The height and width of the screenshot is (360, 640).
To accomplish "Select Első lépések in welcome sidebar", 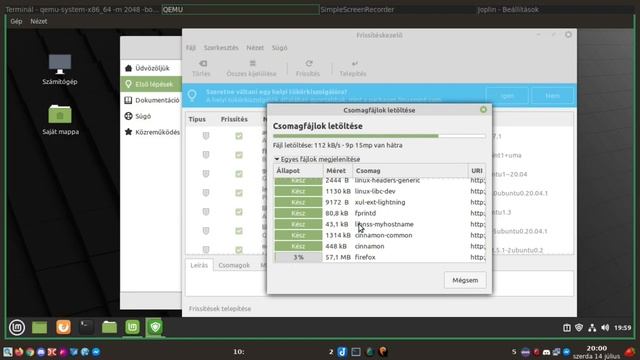I will 151,84.
